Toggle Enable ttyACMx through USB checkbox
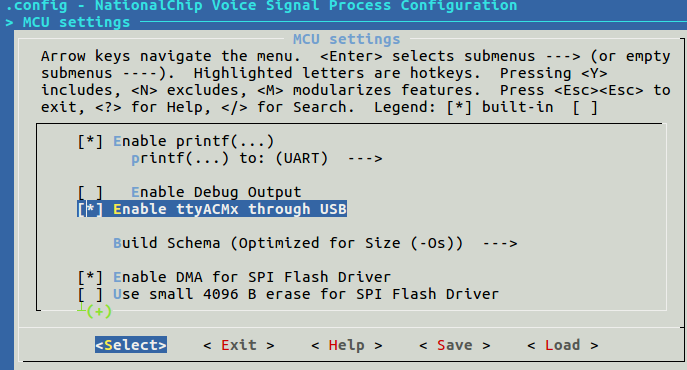687x370 pixels. point(90,209)
